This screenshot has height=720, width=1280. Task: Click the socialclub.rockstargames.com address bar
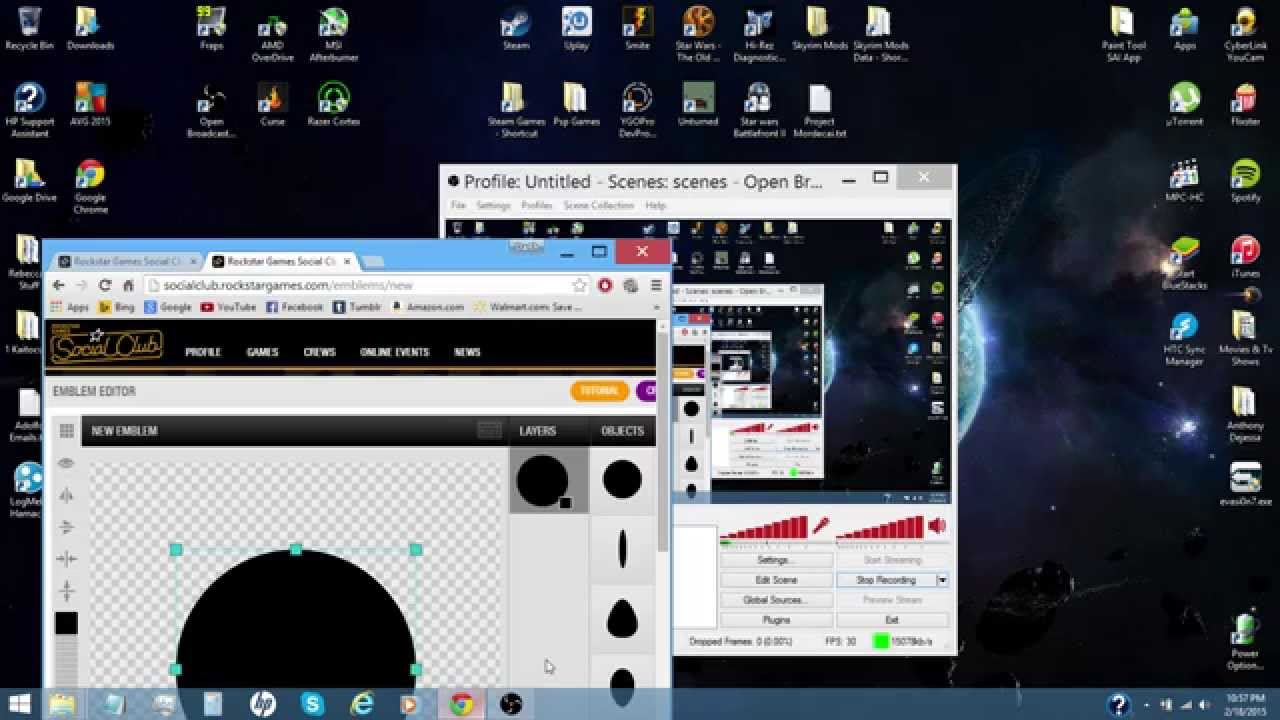(x=367, y=286)
